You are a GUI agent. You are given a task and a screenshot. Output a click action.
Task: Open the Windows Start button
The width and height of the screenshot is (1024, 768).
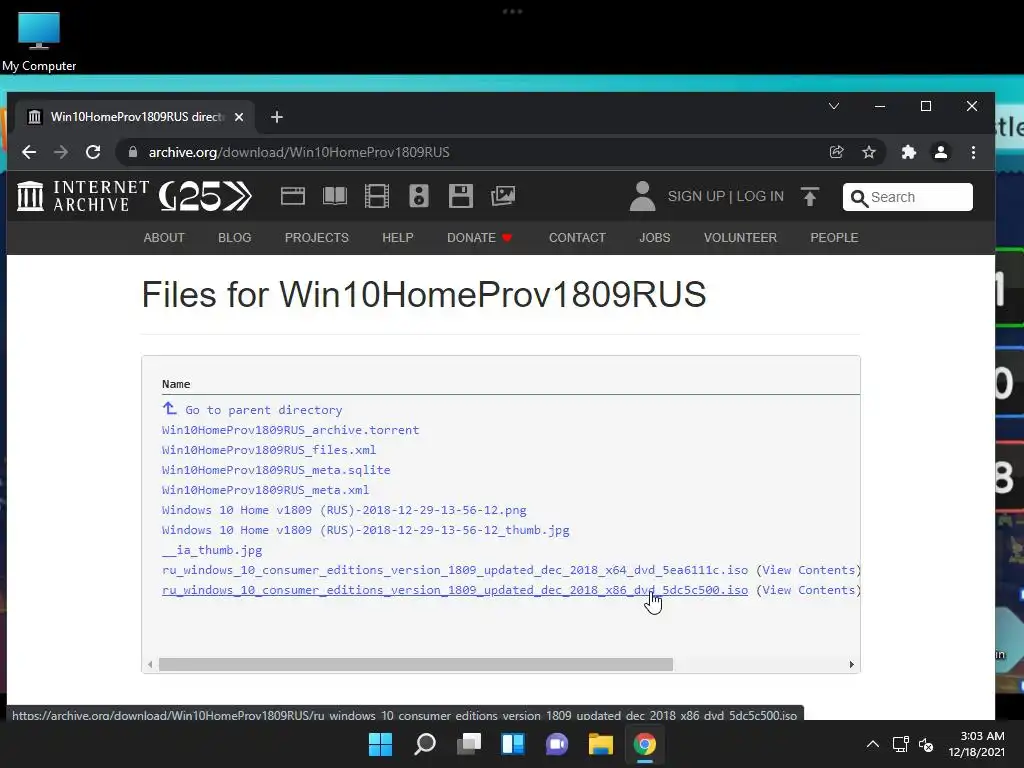click(x=381, y=744)
